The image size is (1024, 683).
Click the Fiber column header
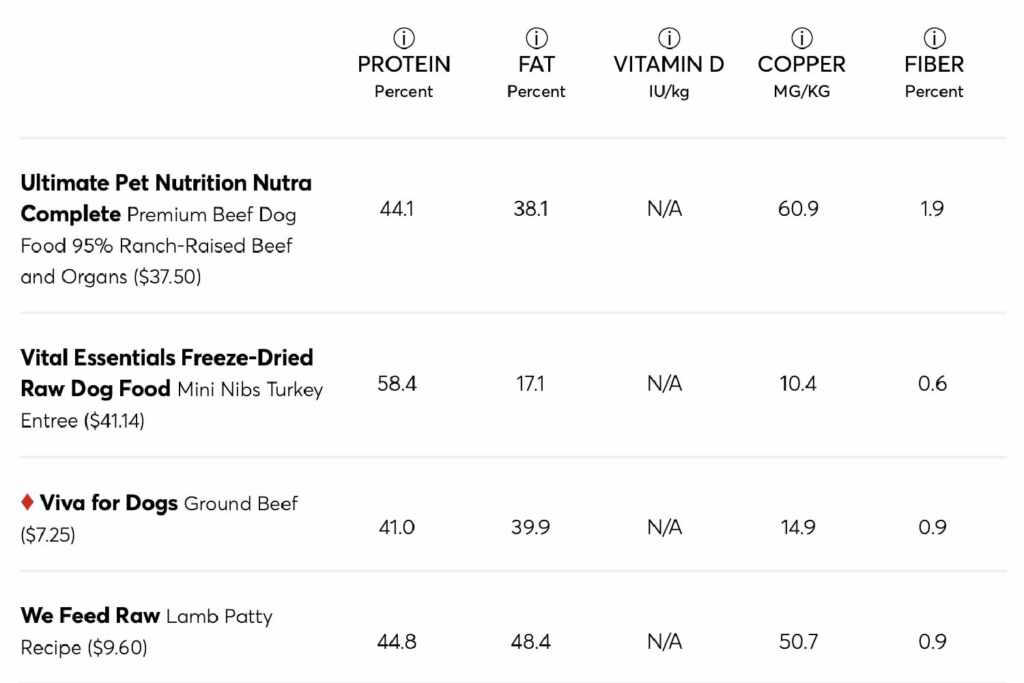(x=934, y=64)
